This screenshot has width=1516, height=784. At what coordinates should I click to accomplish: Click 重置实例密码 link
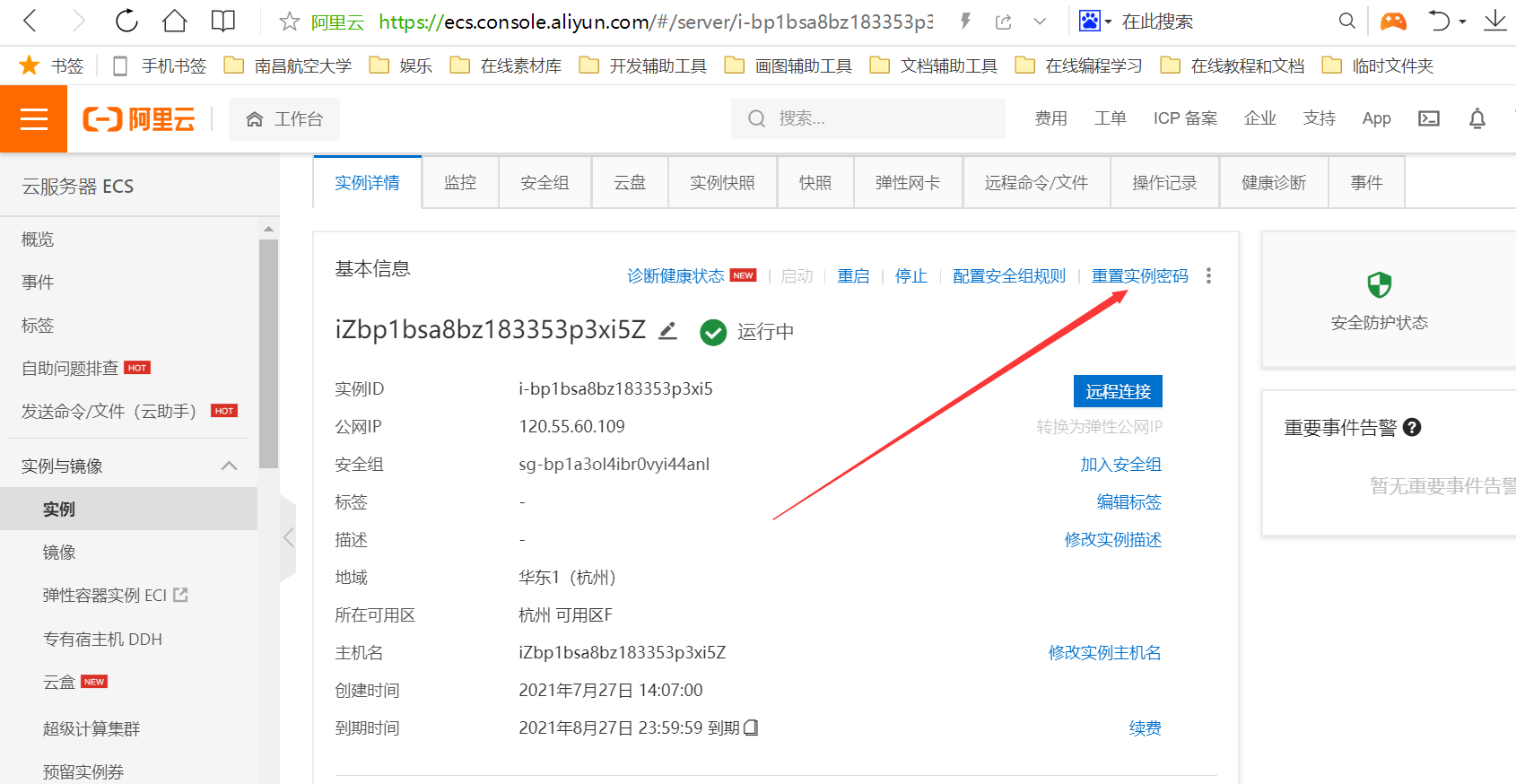(x=1139, y=276)
